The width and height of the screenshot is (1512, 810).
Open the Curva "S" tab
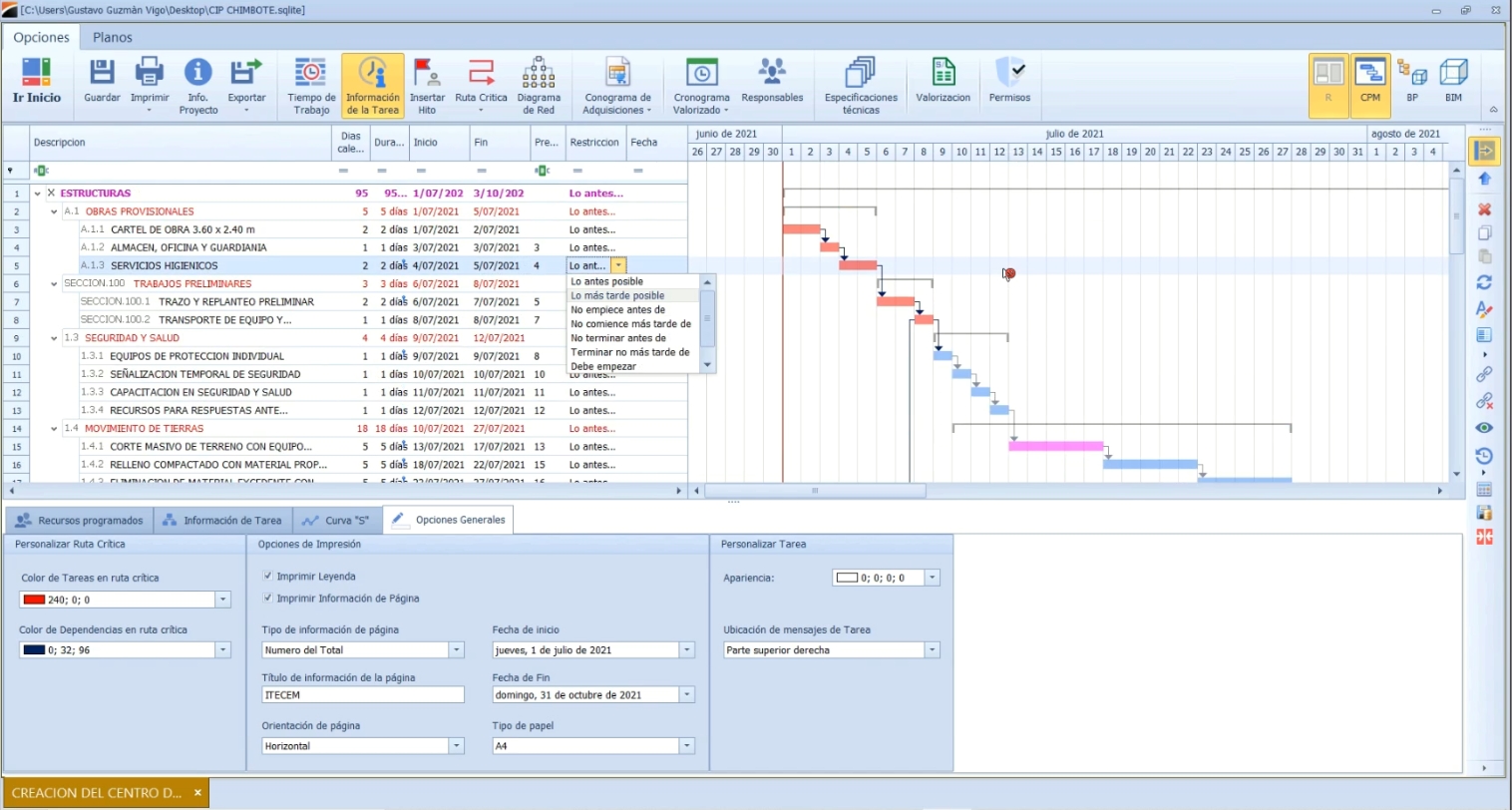click(338, 521)
